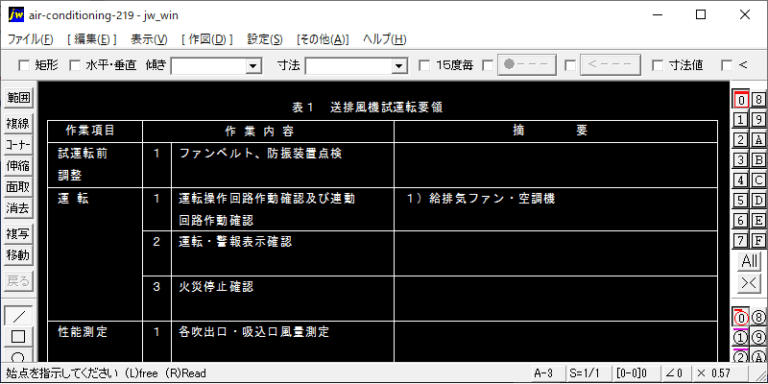Enable the 矩形 rectangle checkbox
The height and width of the screenshot is (384, 768).
point(24,65)
